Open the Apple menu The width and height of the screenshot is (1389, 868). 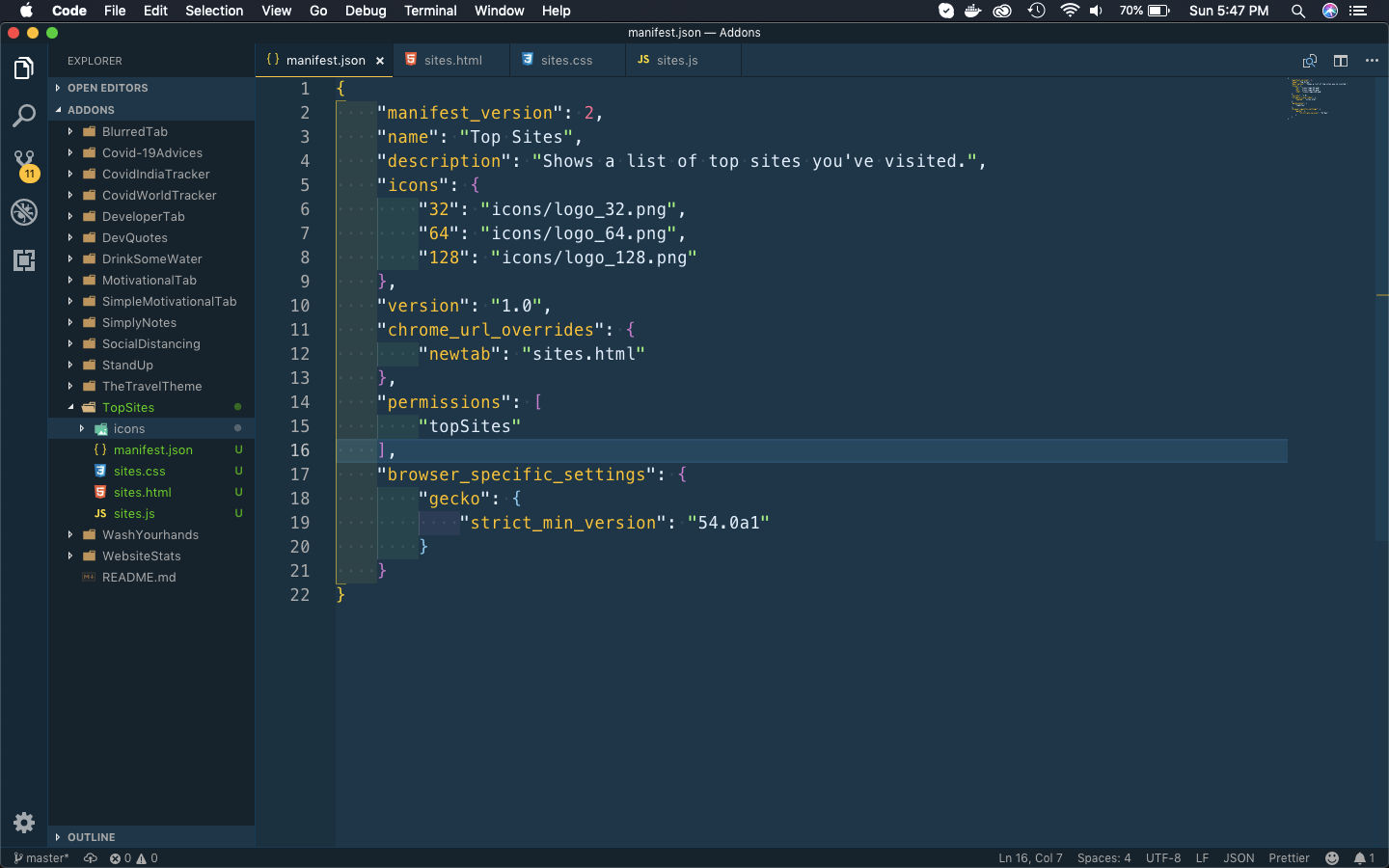tap(26, 11)
